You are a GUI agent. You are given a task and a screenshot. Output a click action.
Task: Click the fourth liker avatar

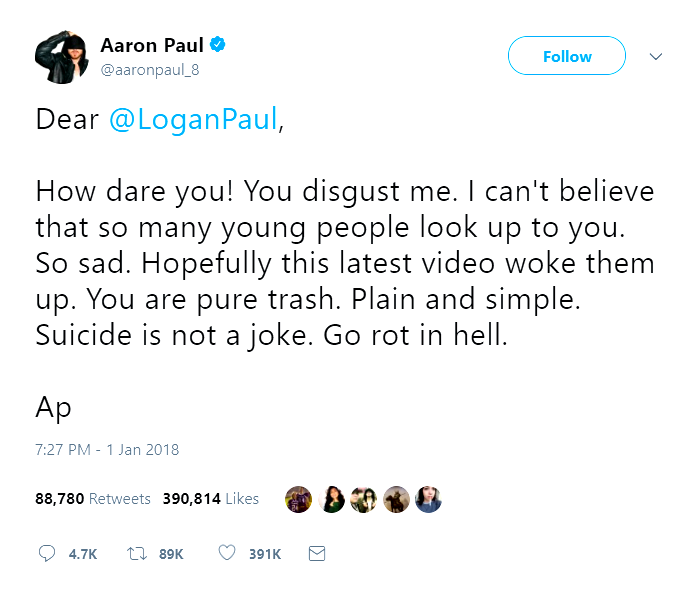pos(396,499)
